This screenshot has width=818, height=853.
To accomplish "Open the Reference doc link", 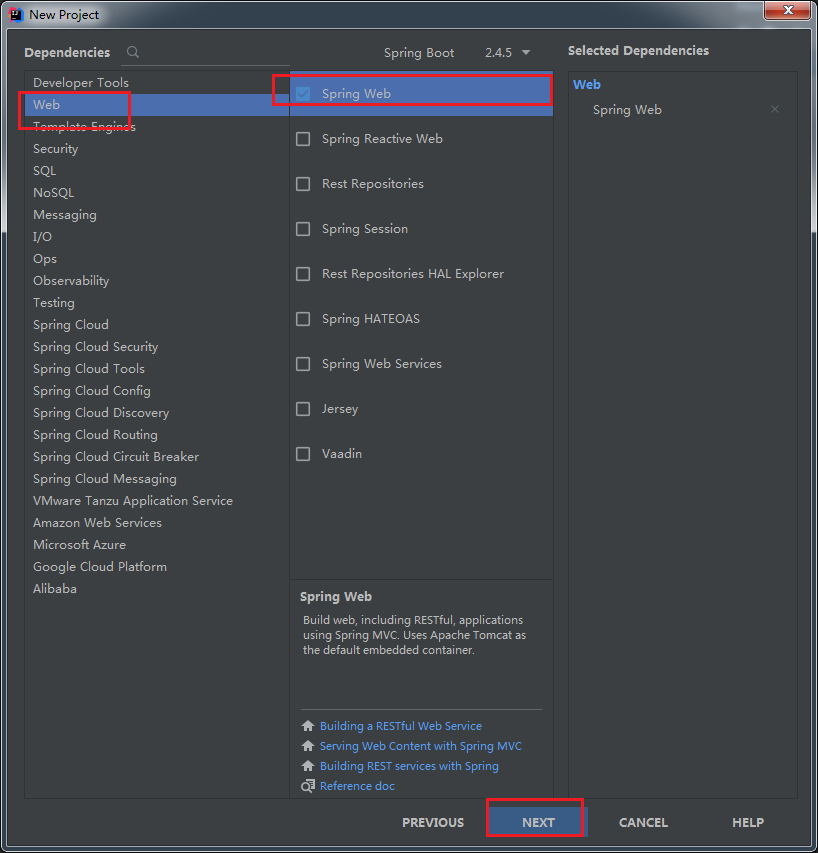I will [357, 786].
